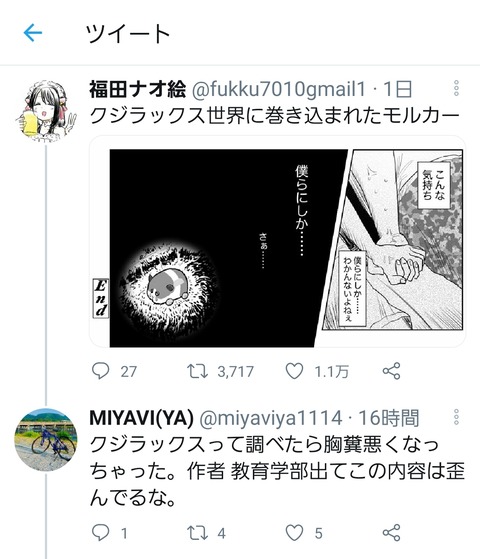Open the @fukku7010gmail1 handle
Viewport: 480px width, 559px height.
279,89
